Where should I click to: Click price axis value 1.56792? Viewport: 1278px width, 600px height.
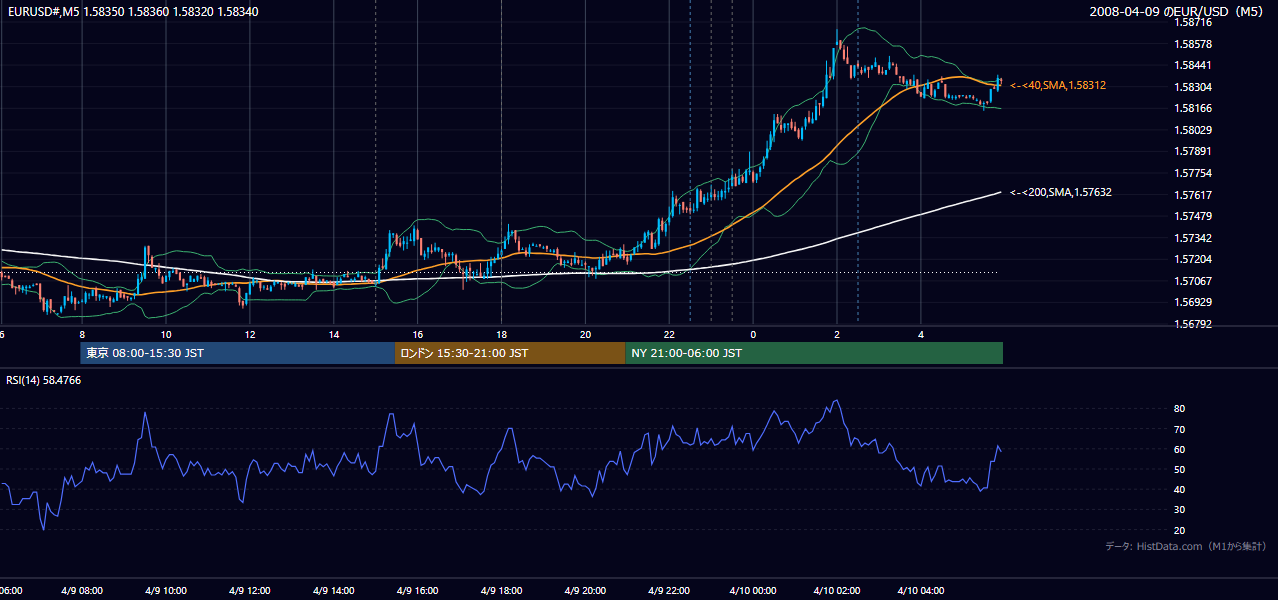click(x=1194, y=324)
